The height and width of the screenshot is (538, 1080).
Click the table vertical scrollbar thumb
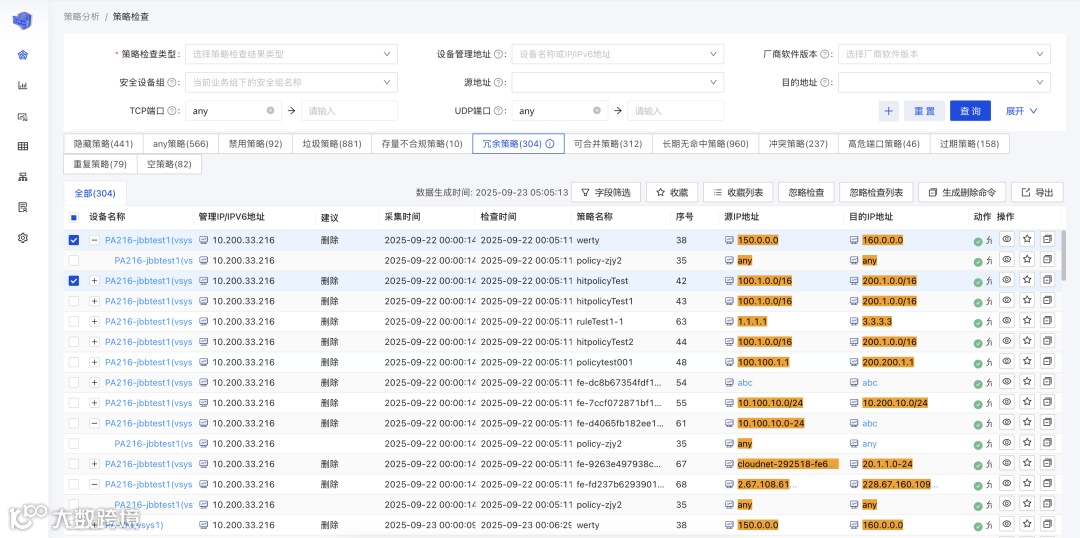pyautogui.click(x=1065, y=255)
